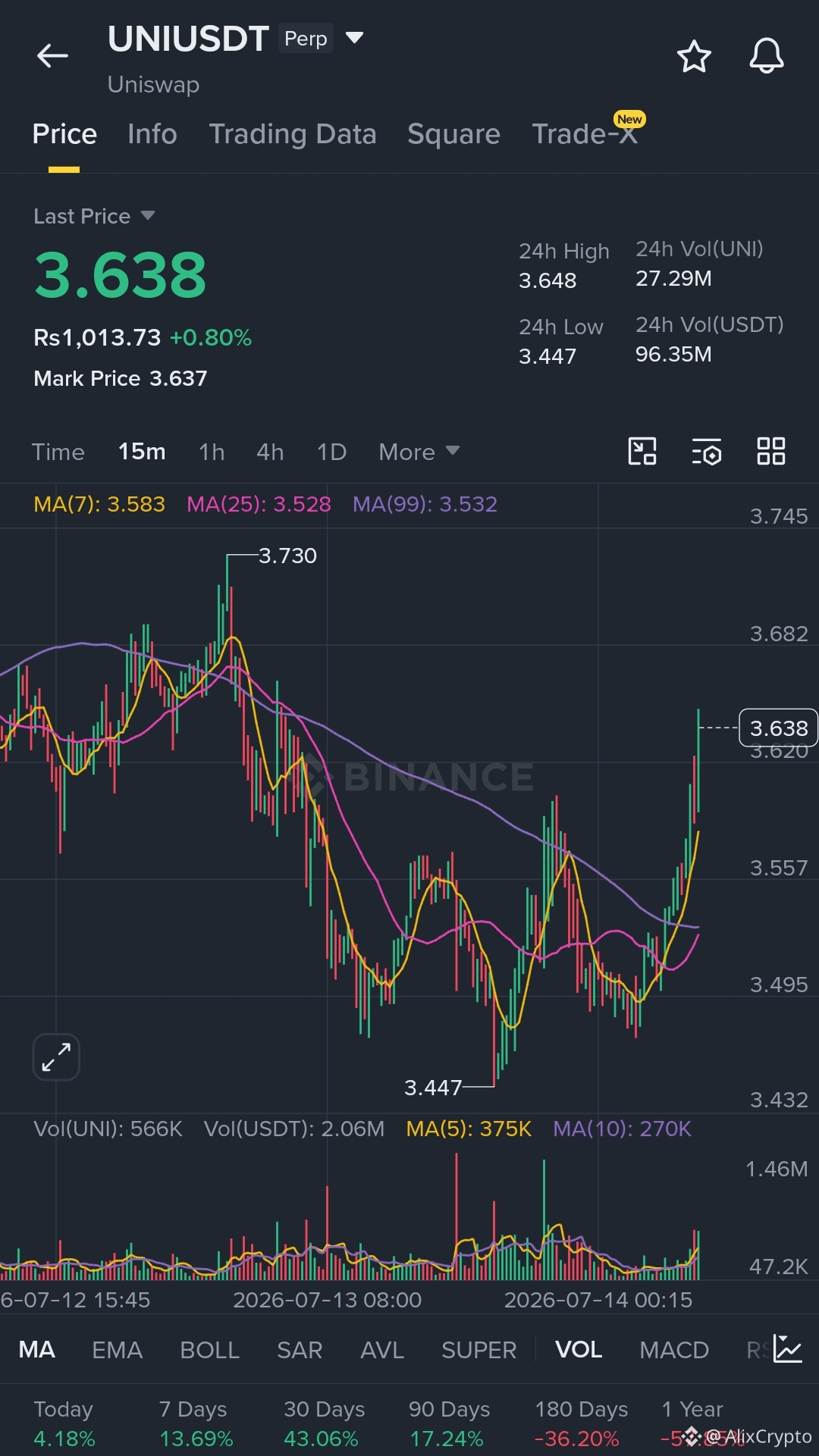Viewport: 819px width, 1456px height.
Task: Add UNIUSDT to favorites with star icon
Action: 693,57
